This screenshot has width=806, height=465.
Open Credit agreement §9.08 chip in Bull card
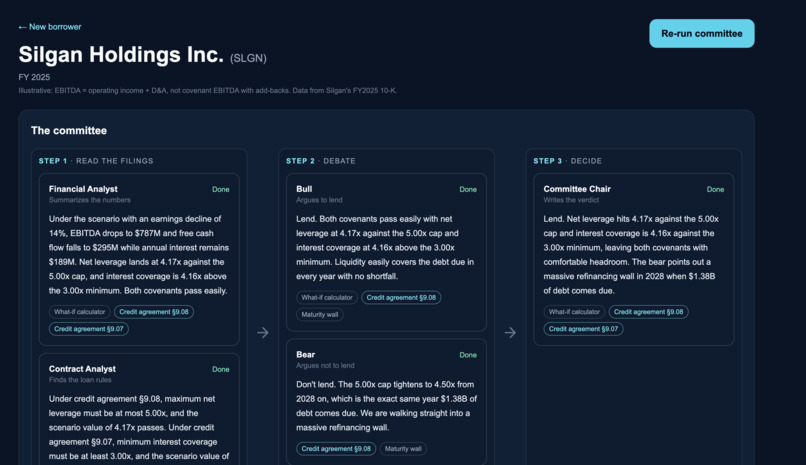[x=401, y=297]
